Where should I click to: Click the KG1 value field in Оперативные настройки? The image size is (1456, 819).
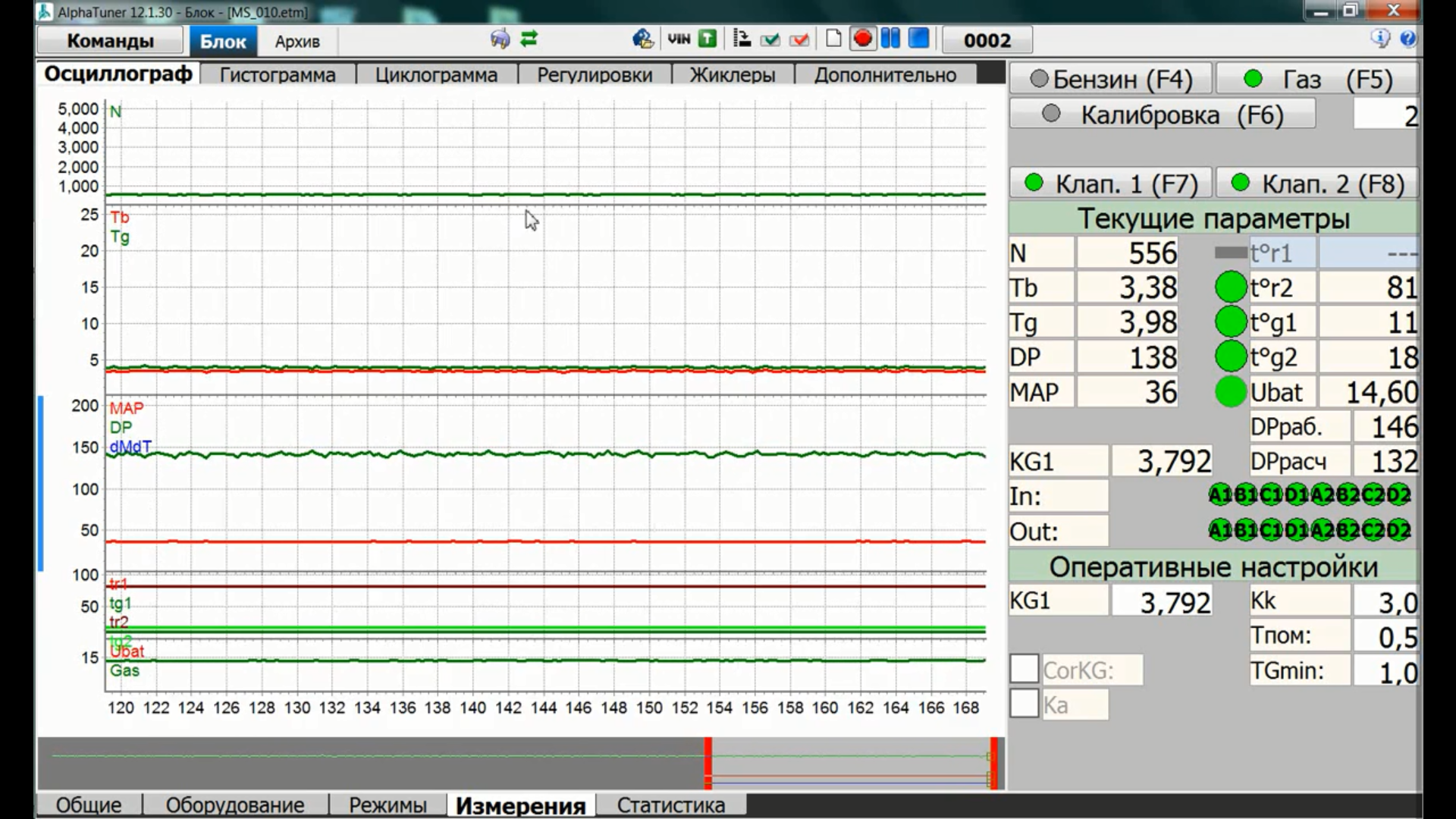click(1161, 601)
